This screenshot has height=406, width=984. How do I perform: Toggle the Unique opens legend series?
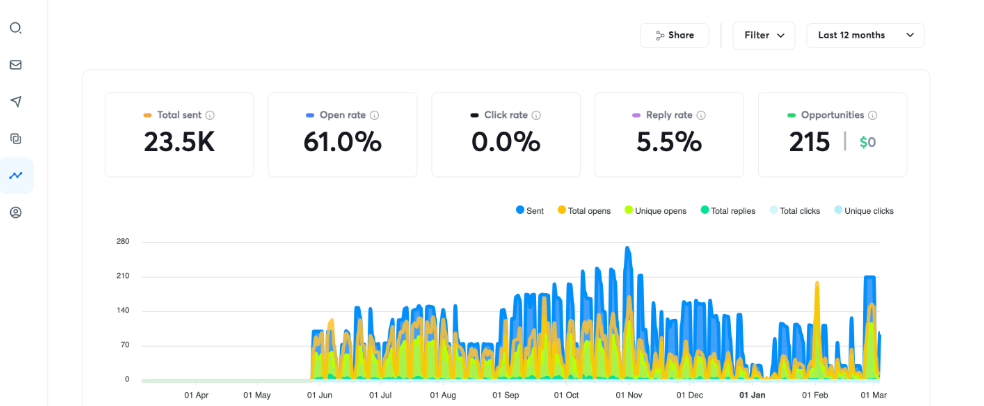(x=655, y=211)
